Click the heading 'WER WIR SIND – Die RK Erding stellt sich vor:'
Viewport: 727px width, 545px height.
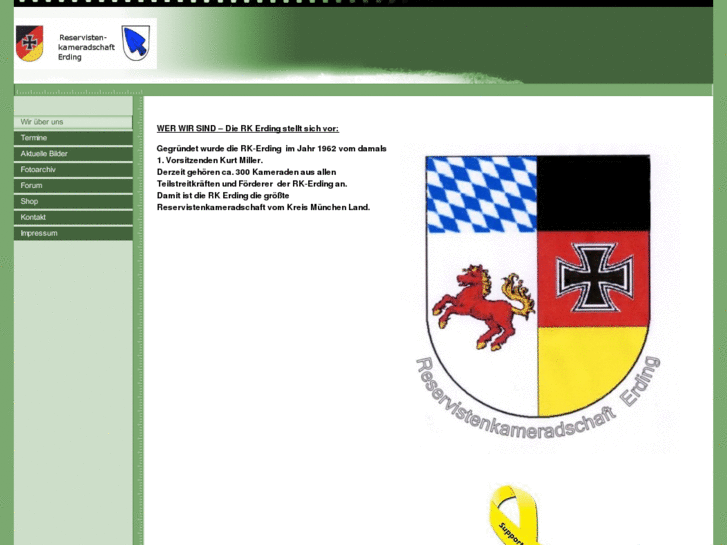pyautogui.click(x=248, y=128)
